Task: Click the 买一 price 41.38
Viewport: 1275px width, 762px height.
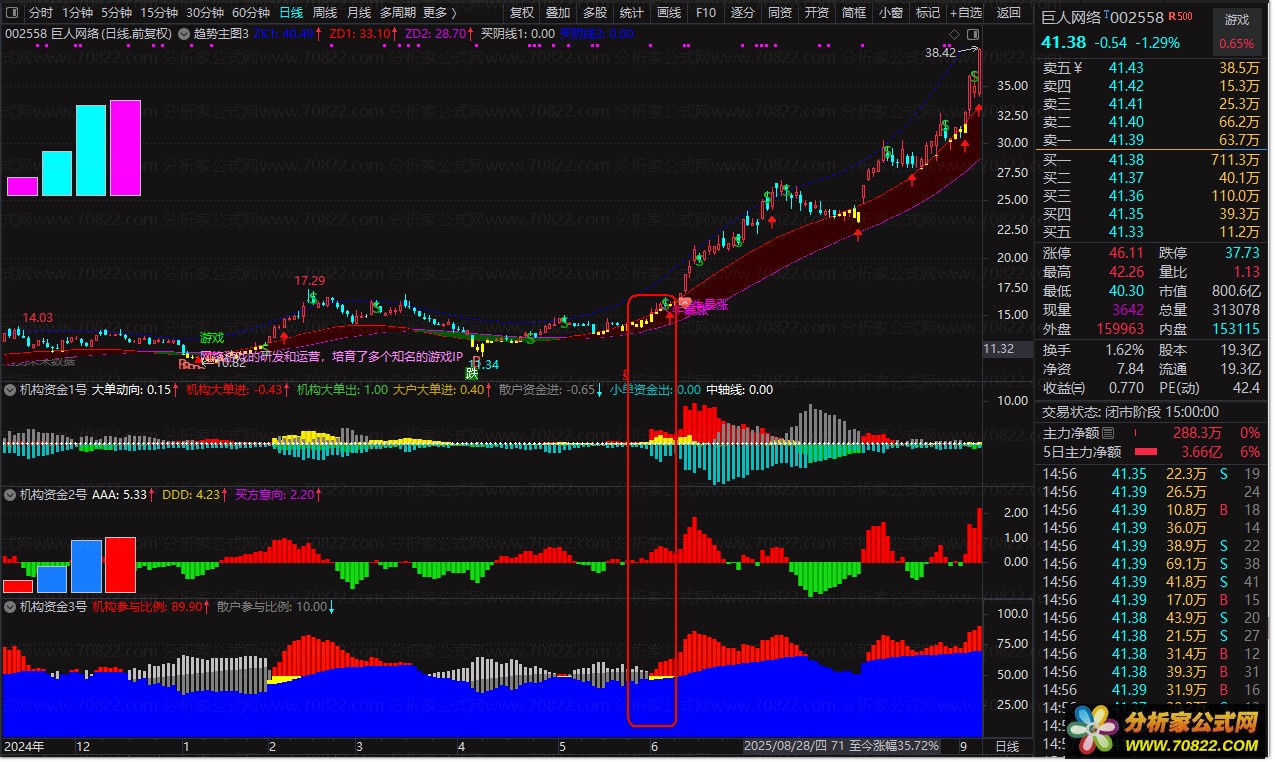Action: [x=1126, y=160]
